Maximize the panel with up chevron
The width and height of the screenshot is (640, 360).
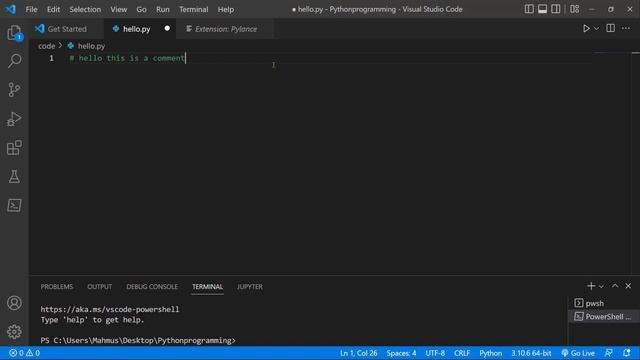(x=615, y=286)
